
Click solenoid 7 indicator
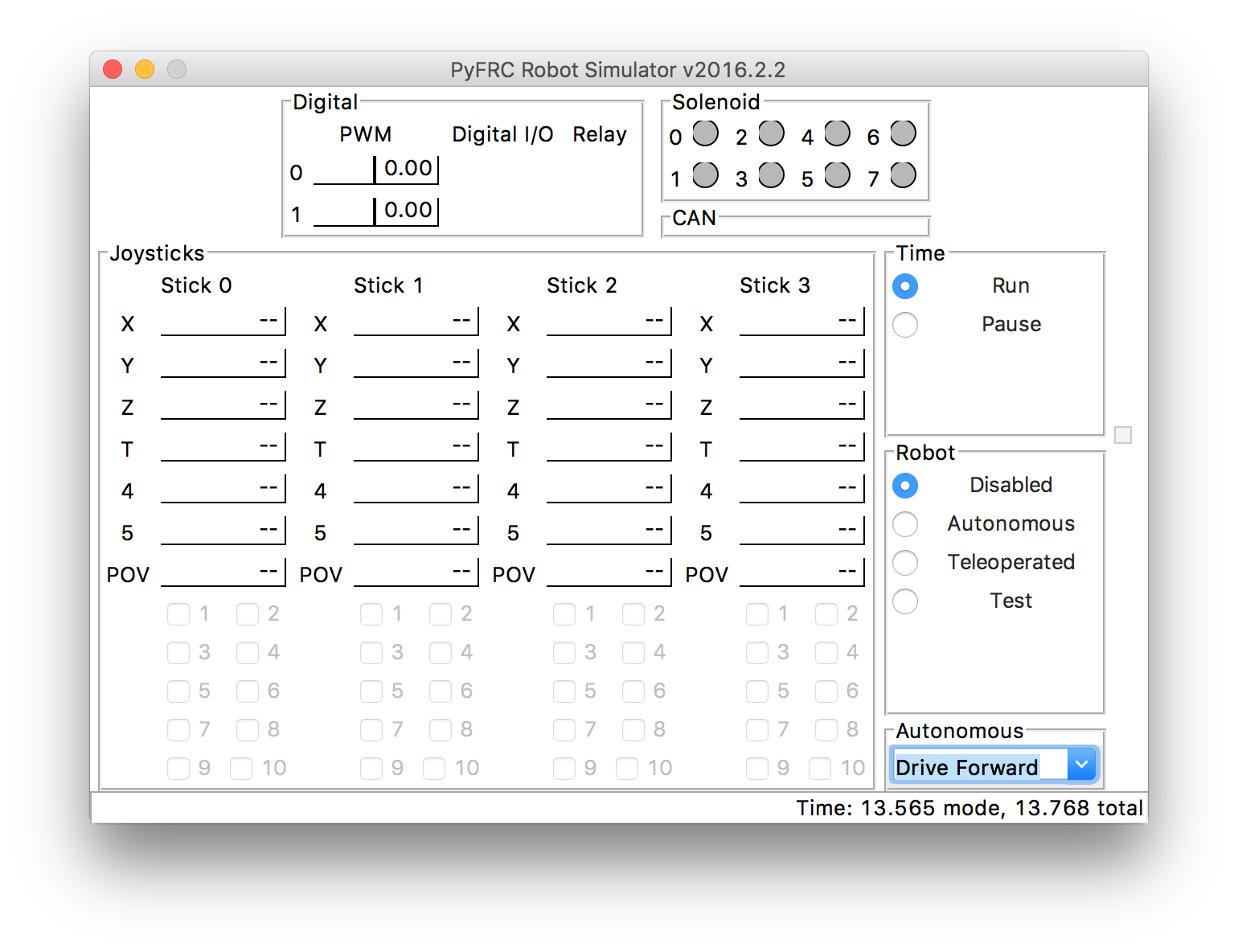903,175
